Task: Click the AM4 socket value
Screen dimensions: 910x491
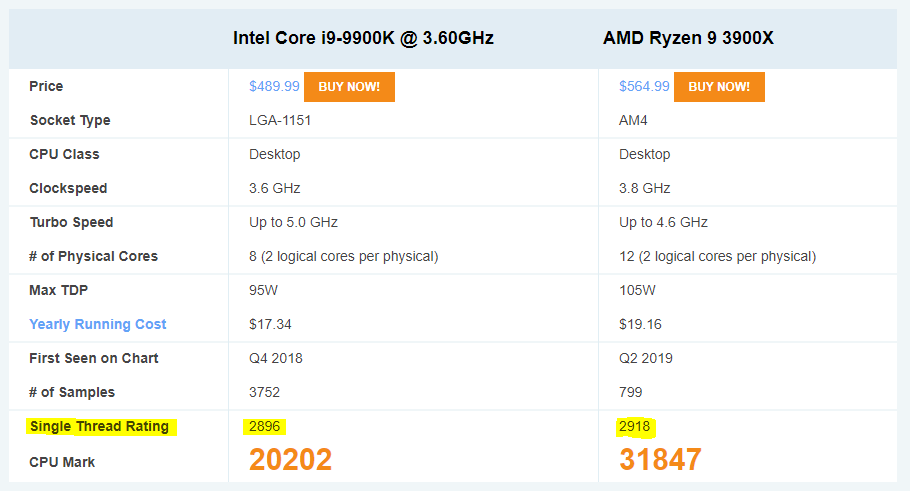Action: [x=633, y=121]
